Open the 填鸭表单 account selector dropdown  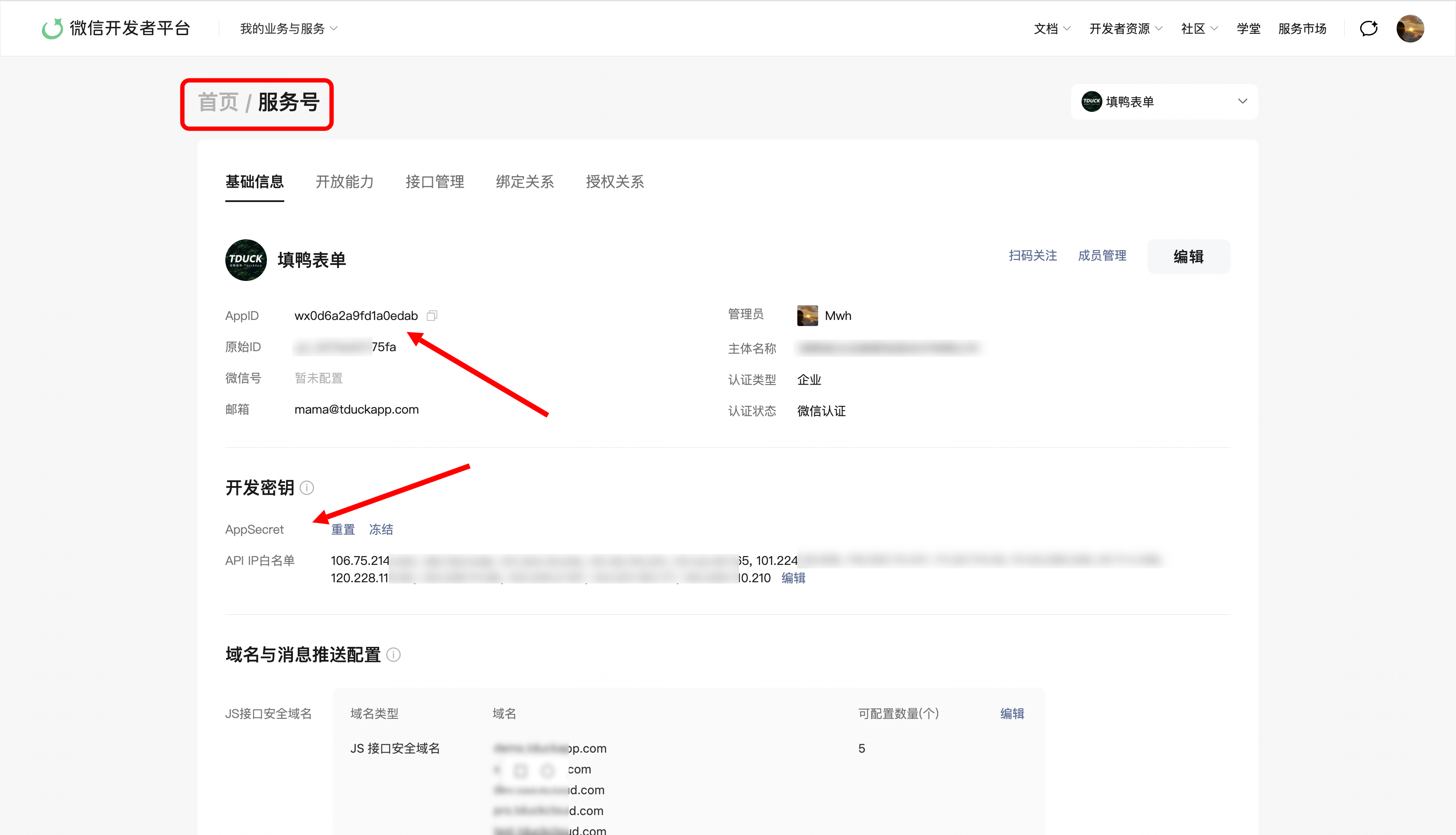click(1164, 101)
